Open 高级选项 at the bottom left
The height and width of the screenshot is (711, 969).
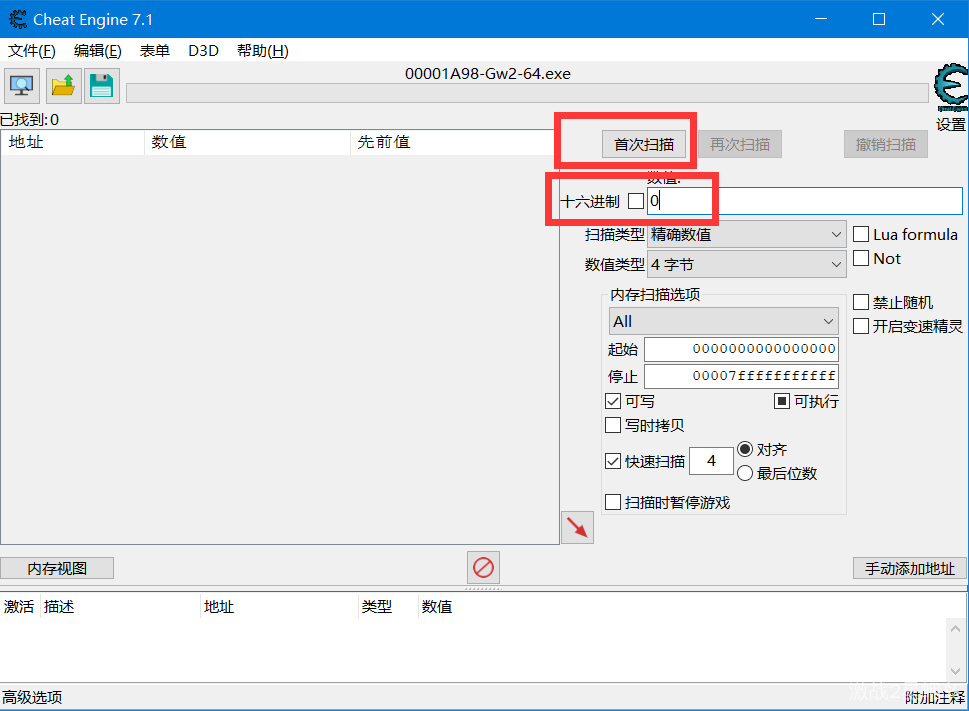(32, 697)
